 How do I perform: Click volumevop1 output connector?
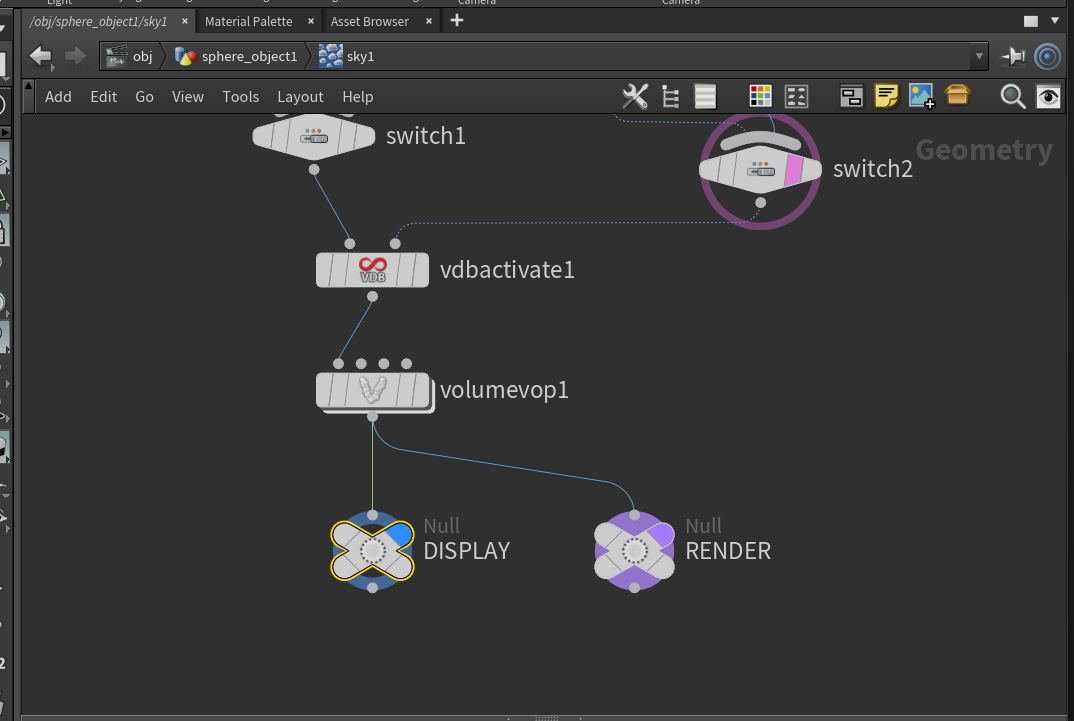click(372, 416)
